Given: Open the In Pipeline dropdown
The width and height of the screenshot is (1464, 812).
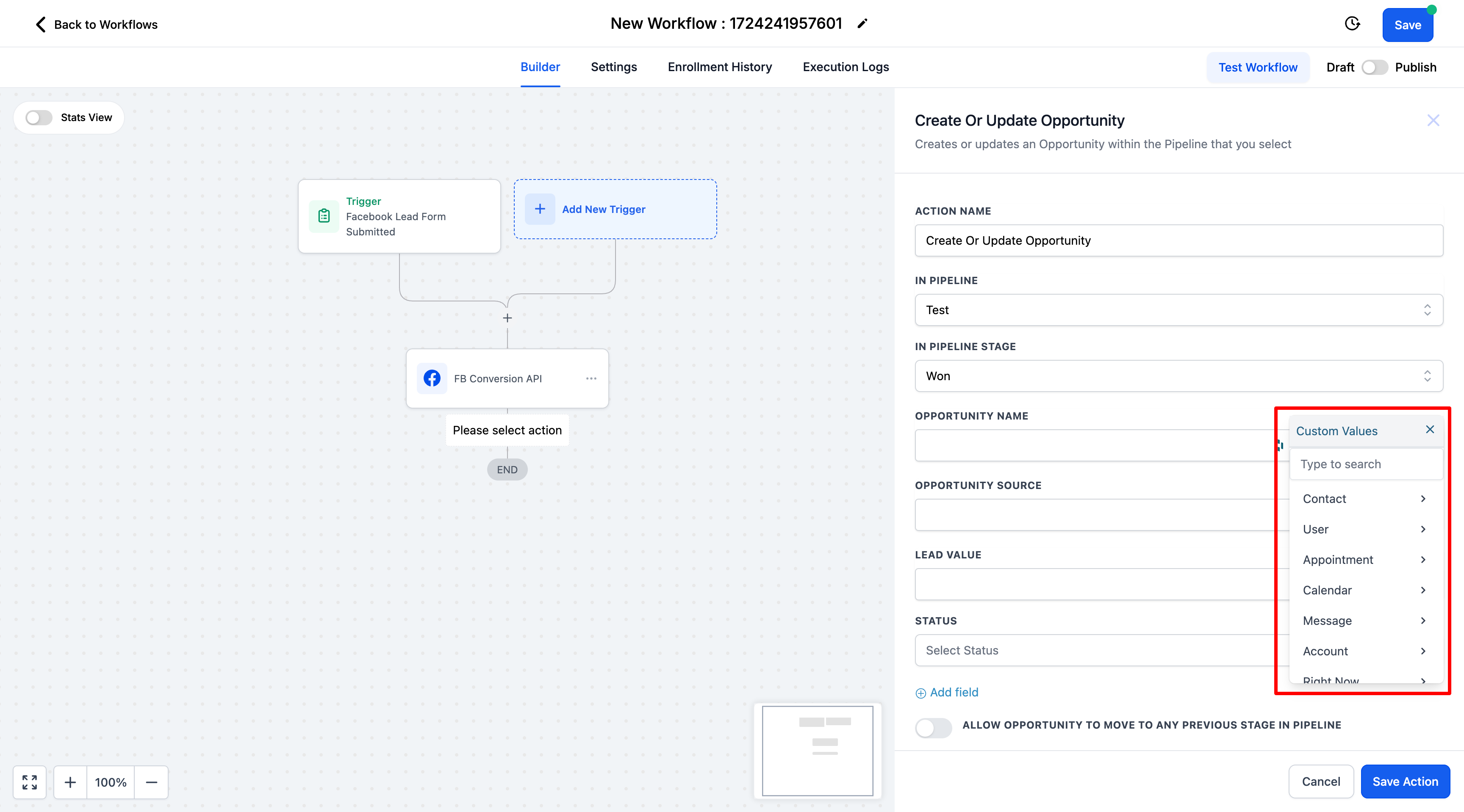Looking at the screenshot, I should [1179, 310].
